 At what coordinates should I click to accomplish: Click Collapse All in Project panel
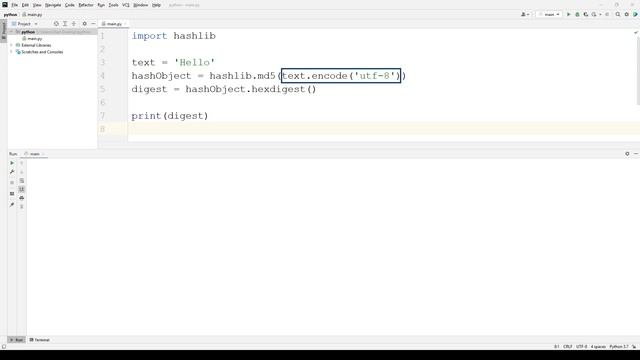74,24
